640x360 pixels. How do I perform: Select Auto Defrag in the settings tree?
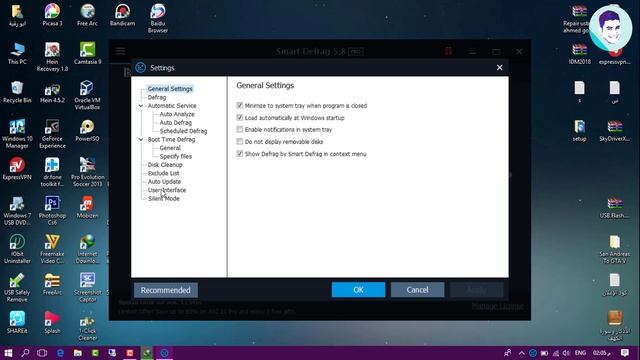pos(176,122)
